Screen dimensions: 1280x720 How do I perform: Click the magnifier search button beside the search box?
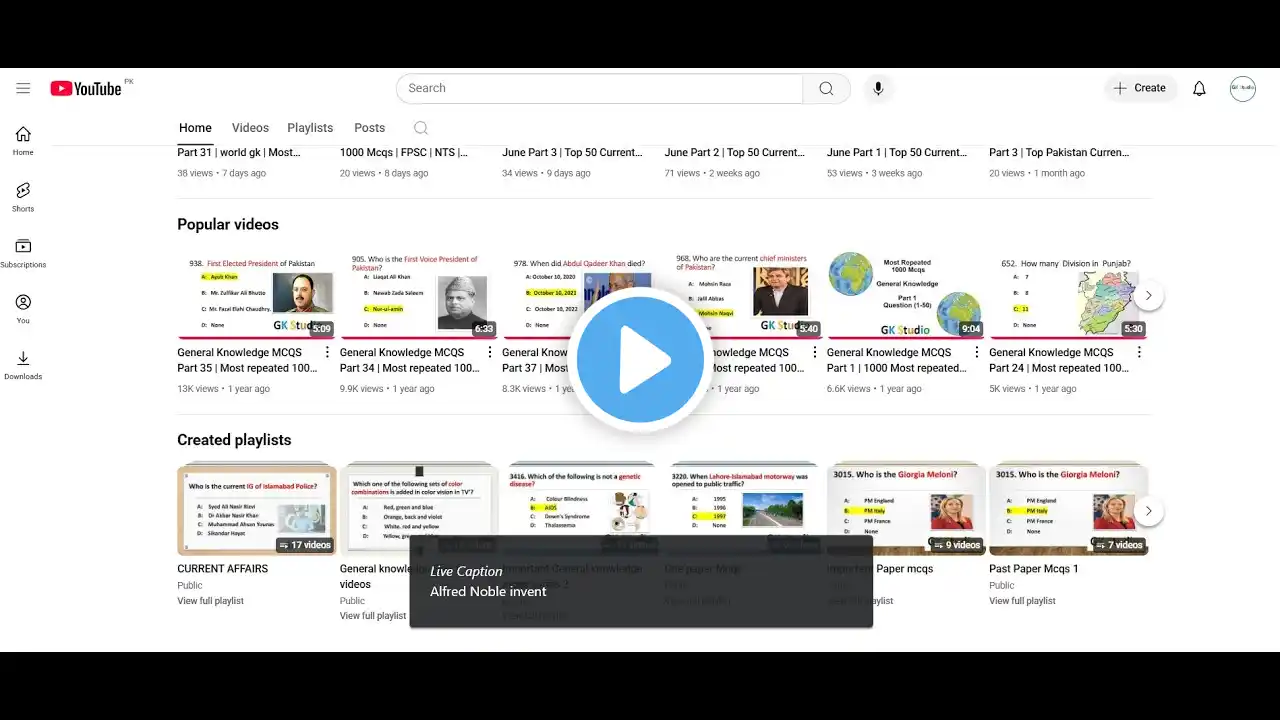[826, 88]
